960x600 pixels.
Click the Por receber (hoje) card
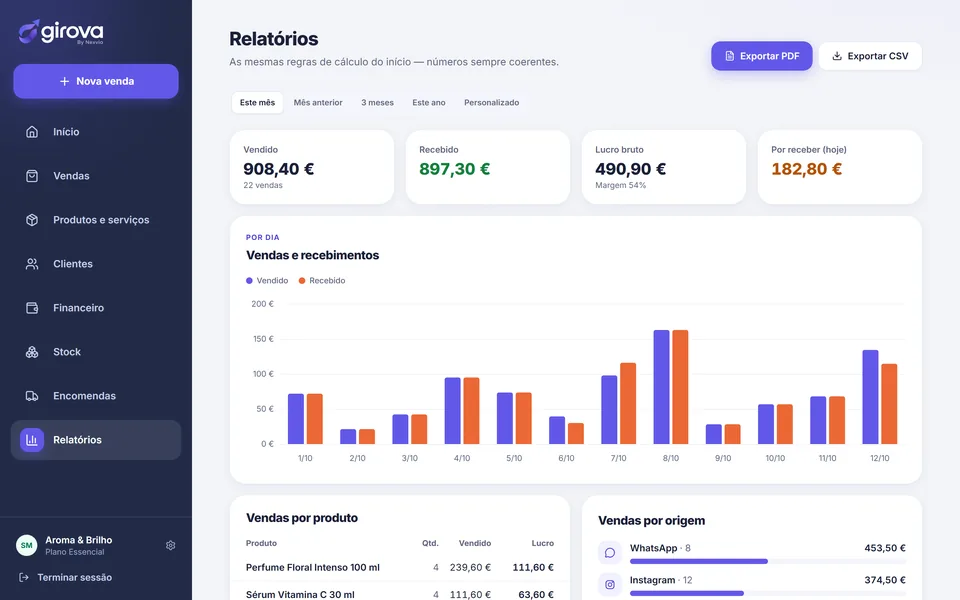click(x=839, y=167)
